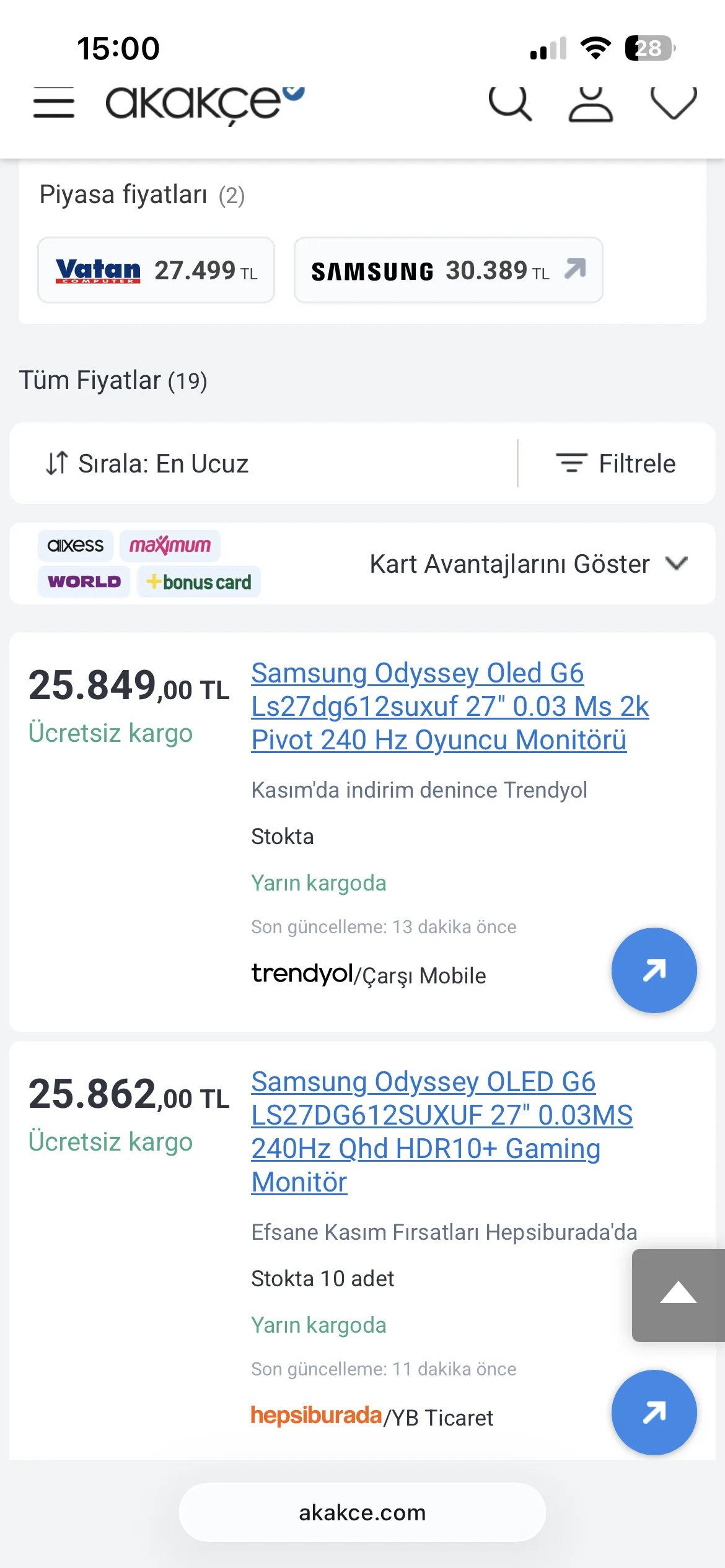Tap the hepsiburada/YB Ticaret seller name
This screenshot has height=1568, width=725.
[x=372, y=1417]
